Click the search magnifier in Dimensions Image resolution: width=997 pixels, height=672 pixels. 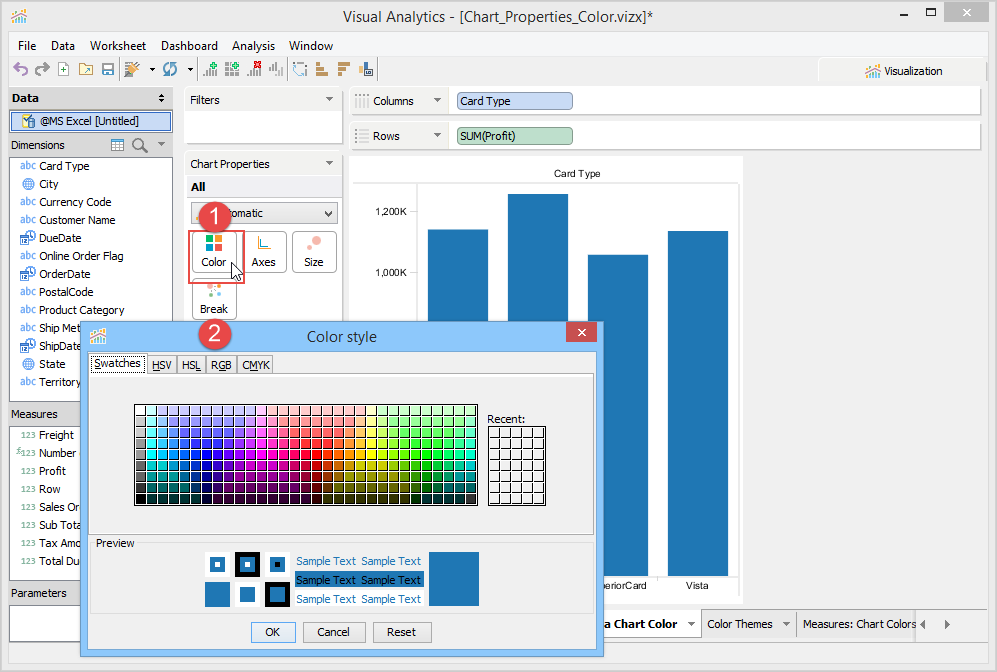(x=140, y=145)
